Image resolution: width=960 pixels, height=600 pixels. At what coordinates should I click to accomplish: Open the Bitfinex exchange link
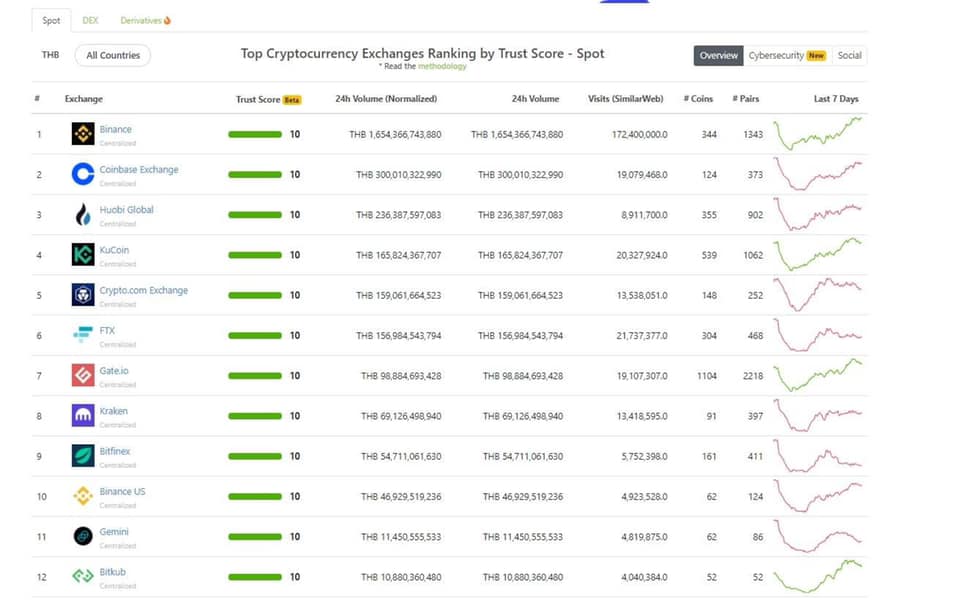coord(114,451)
